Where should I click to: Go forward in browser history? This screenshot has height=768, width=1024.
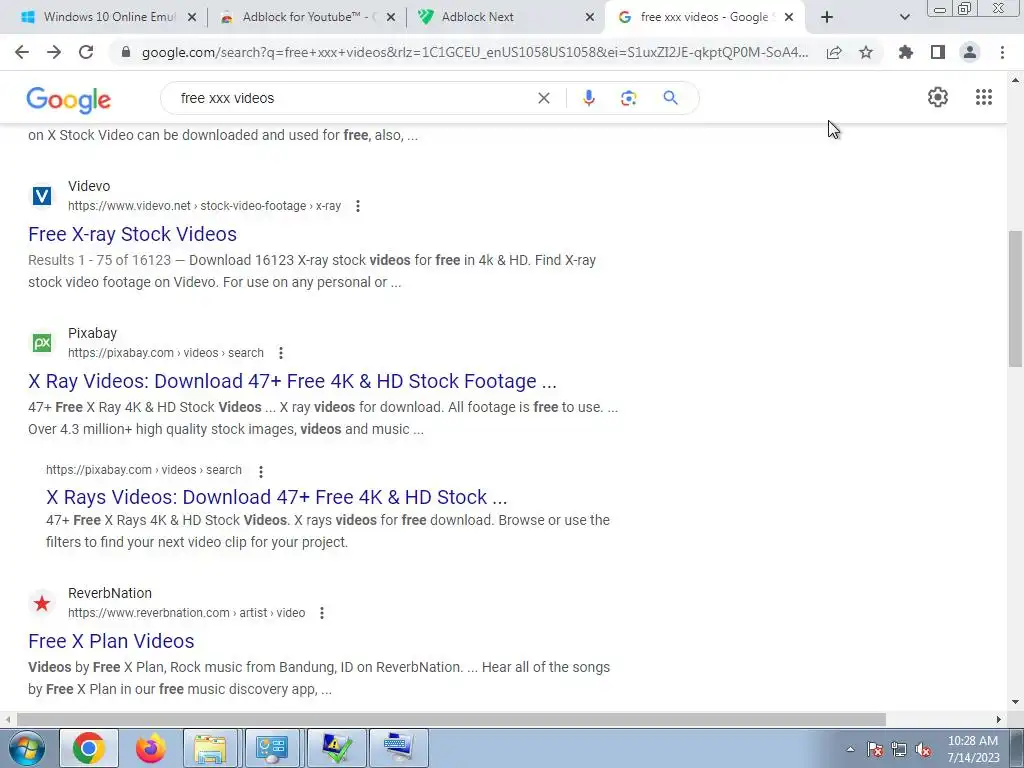54,52
